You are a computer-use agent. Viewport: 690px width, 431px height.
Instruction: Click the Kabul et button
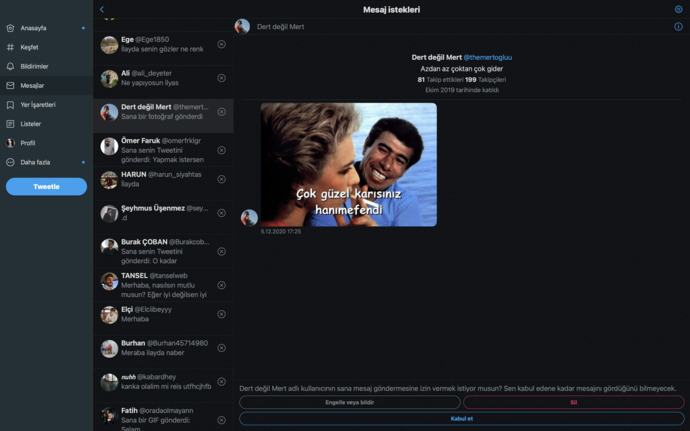pos(462,419)
